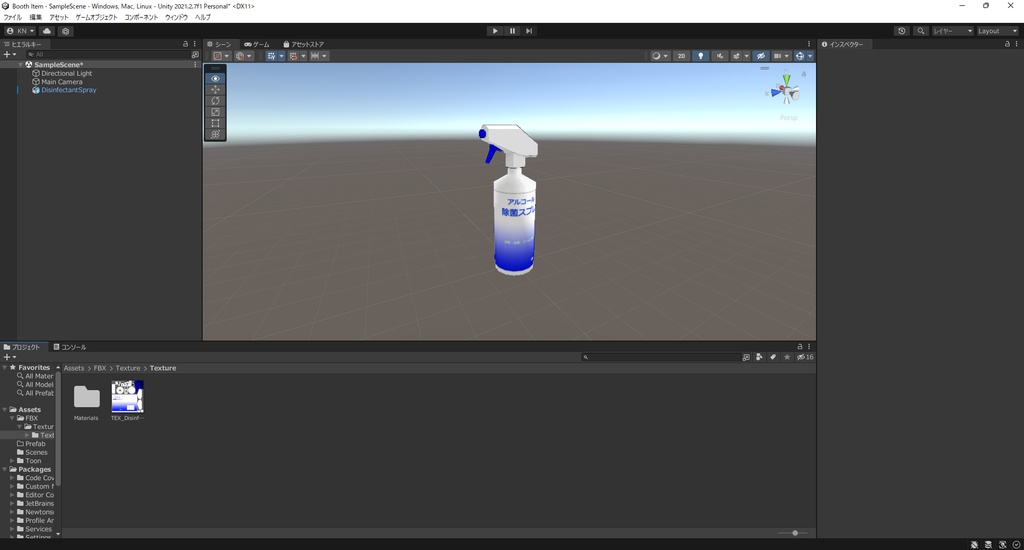Click FBX in the breadcrumb path

coord(99,368)
